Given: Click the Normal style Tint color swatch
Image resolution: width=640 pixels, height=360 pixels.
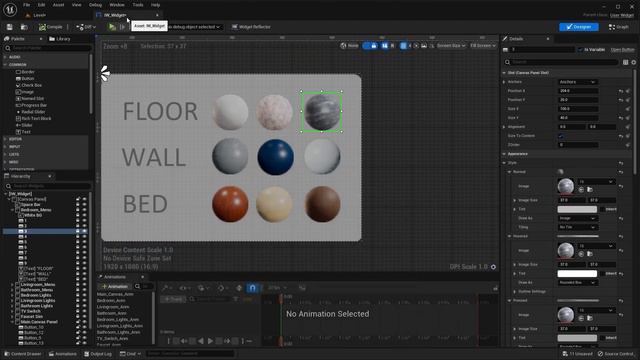Looking at the screenshot, I should [577, 209].
